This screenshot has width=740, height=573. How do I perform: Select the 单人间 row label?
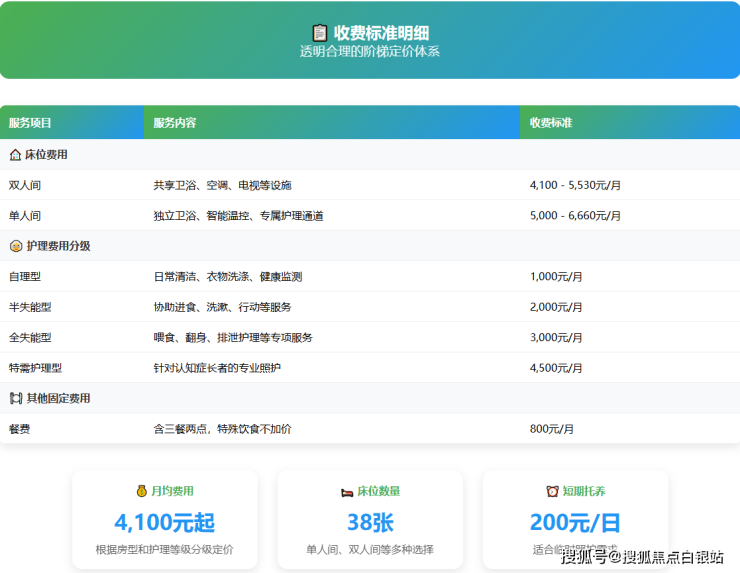(25, 216)
